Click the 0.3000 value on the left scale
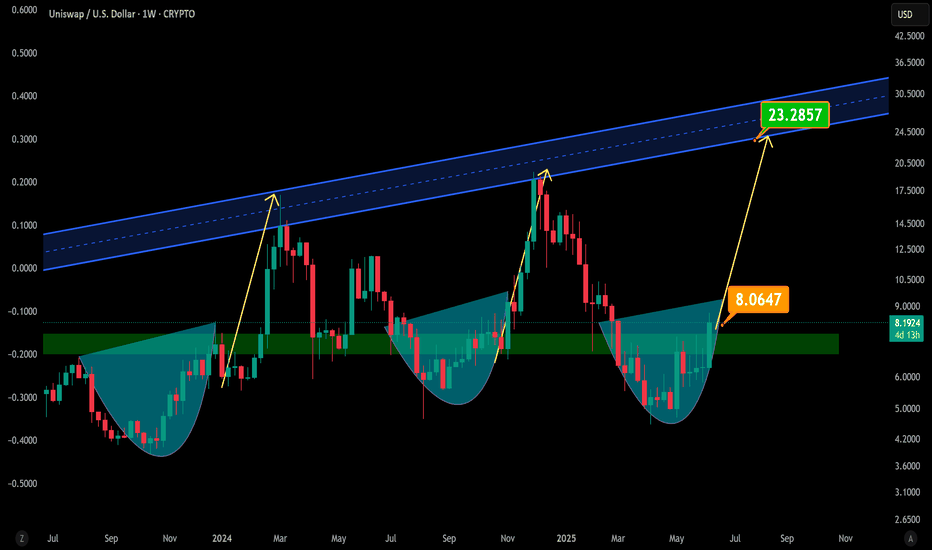The image size is (932, 550). pyautogui.click(x=24, y=139)
